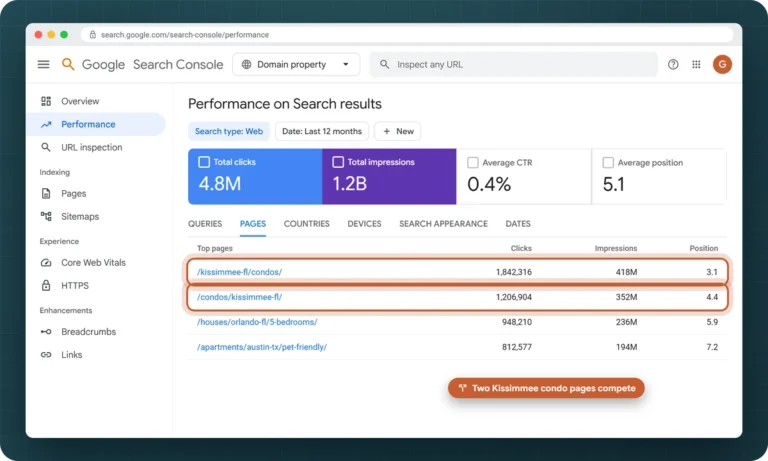Toggle the Total impressions checkbox
The height and width of the screenshot is (461, 768).
coord(338,162)
